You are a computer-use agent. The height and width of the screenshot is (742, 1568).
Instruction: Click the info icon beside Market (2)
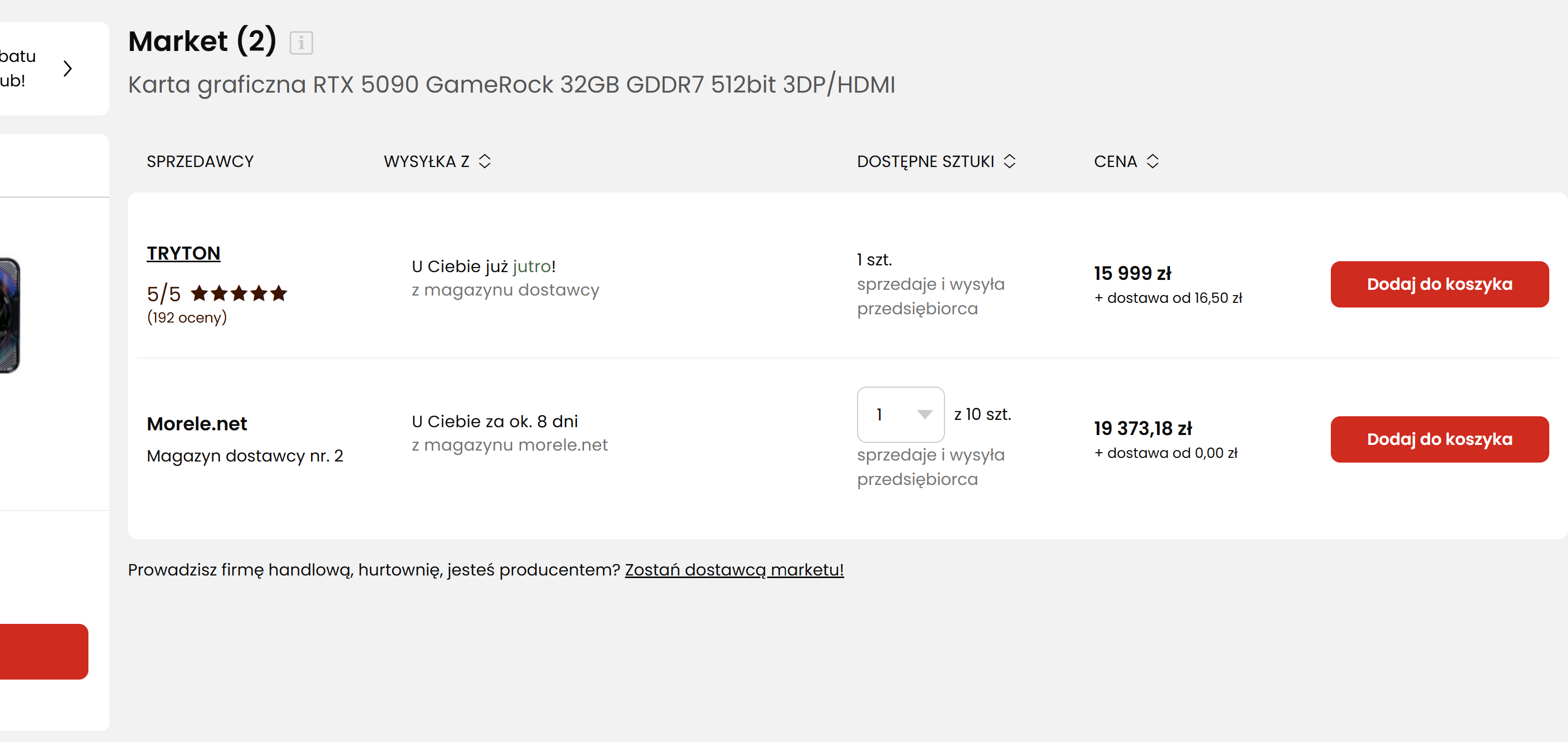(x=301, y=43)
